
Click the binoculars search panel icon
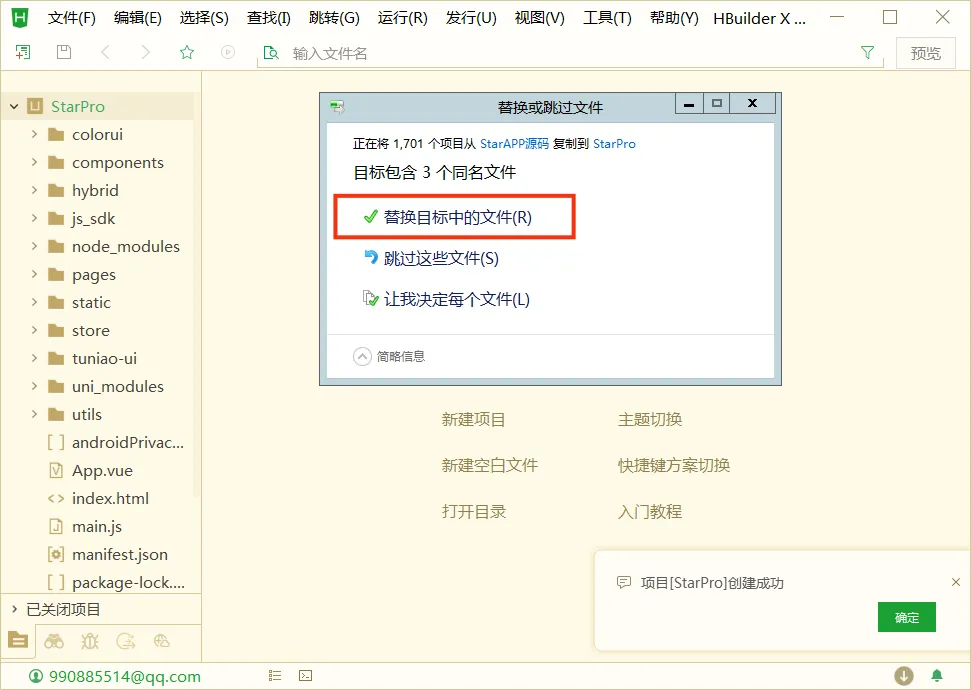pyautogui.click(x=54, y=641)
